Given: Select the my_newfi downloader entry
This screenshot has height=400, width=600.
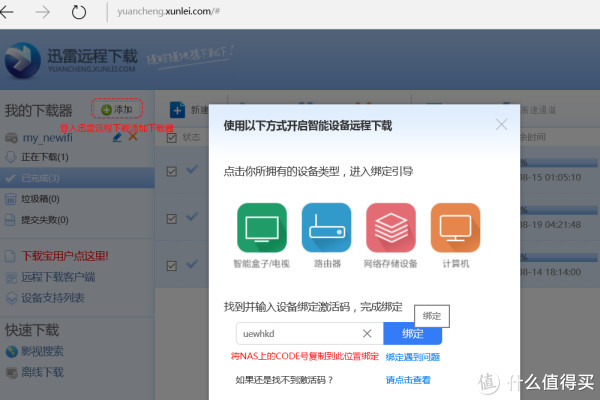Looking at the screenshot, I should coord(47,137).
